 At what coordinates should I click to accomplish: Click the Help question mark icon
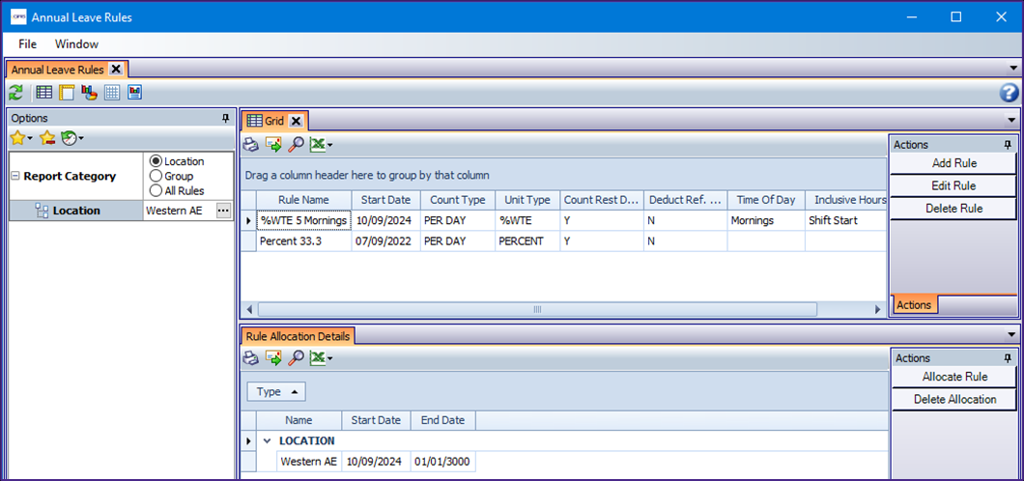pyautogui.click(x=1009, y=93)
